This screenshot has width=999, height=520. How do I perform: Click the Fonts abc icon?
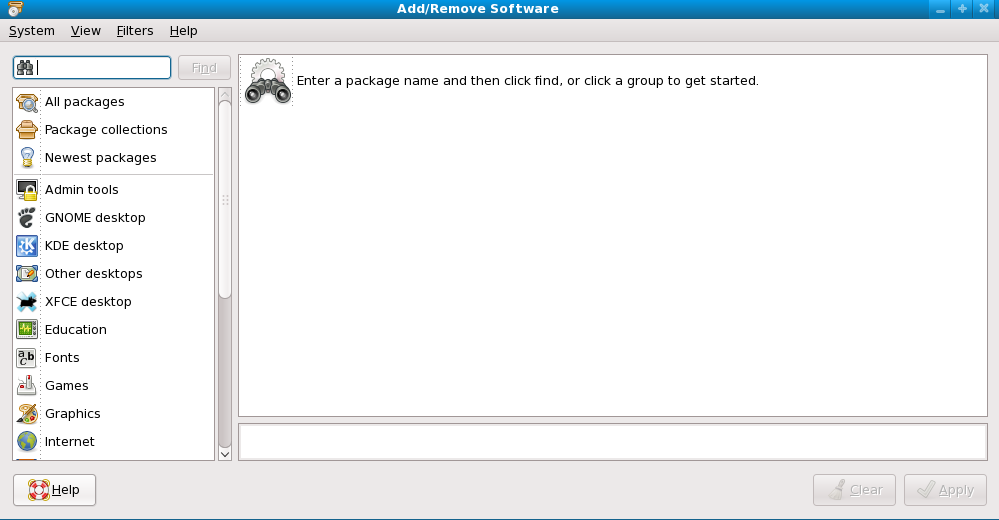pyautogui.click(x=27, y=358)
